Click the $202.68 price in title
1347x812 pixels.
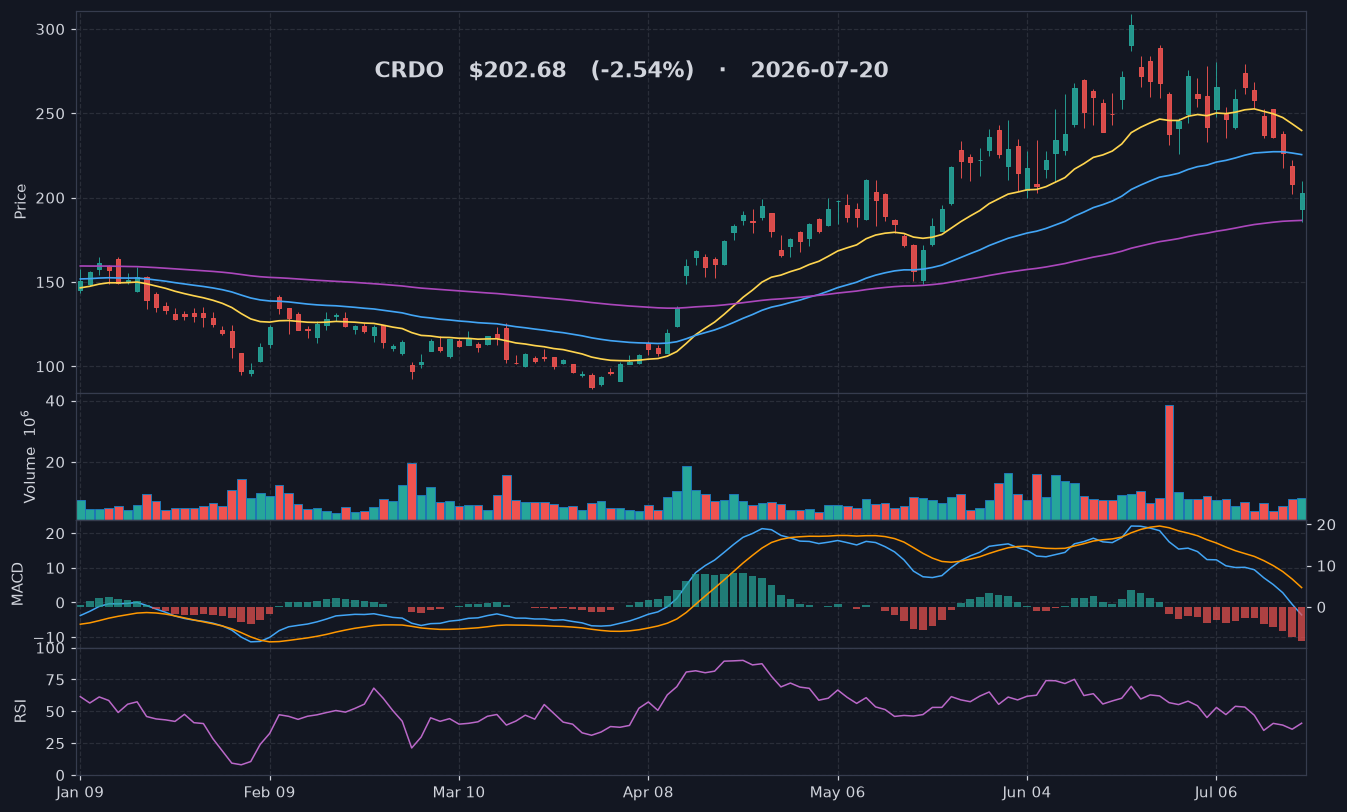click(517, 71)
